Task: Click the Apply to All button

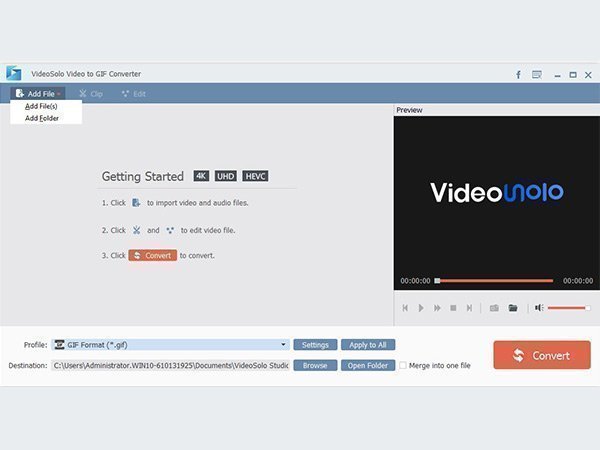Action: tap(368, 345)
